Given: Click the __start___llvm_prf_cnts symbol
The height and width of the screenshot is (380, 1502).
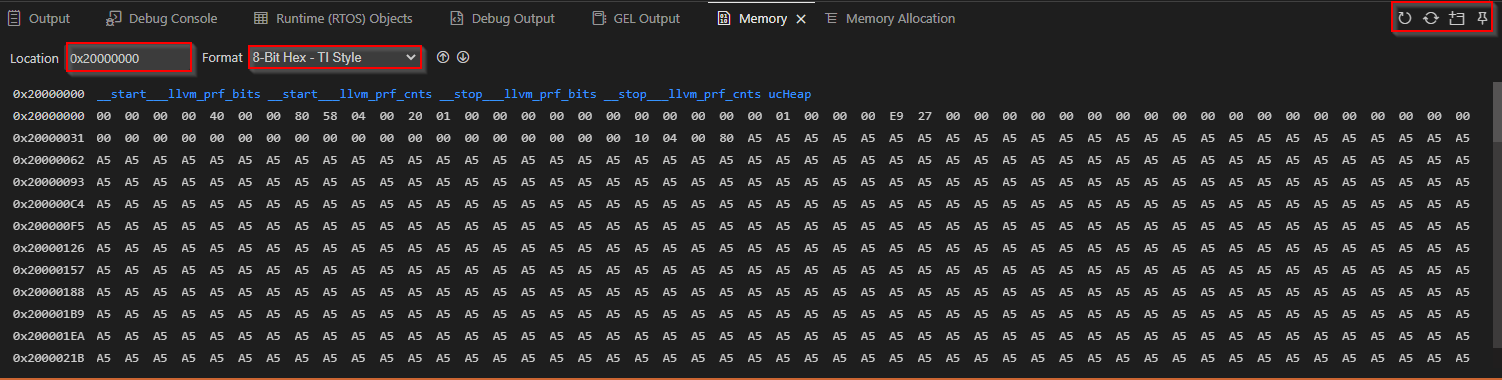Looking at the screenshot, I should (x=350, y=94).
